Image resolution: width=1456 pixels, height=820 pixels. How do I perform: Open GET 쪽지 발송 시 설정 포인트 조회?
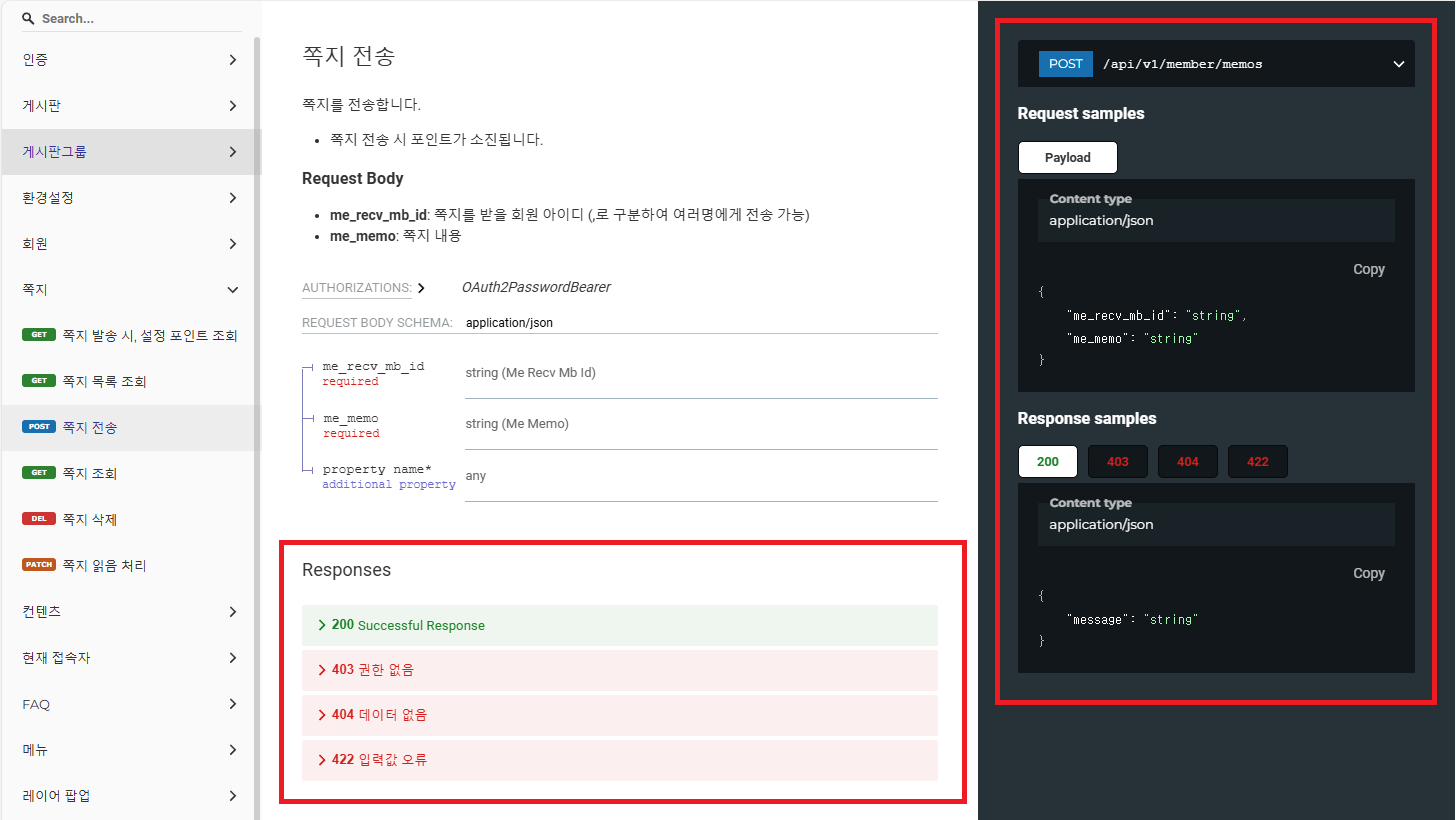click(149, 335)
